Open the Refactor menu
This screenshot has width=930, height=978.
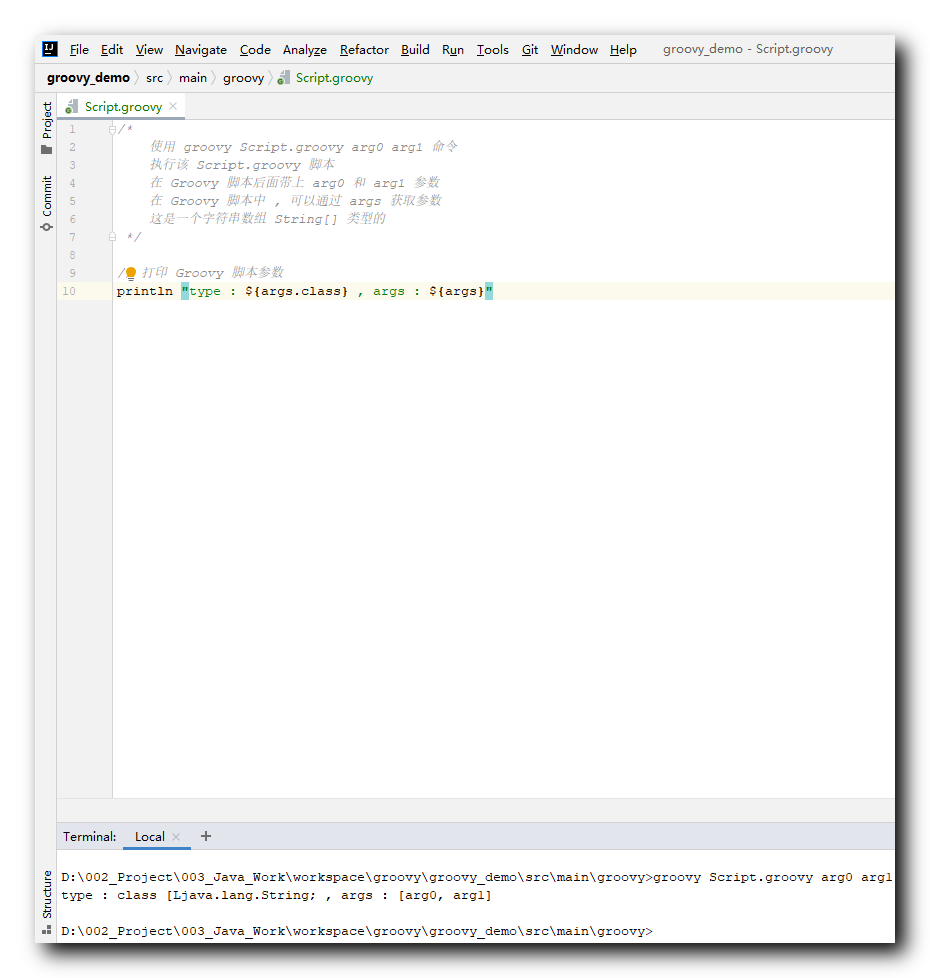point(364,50)
